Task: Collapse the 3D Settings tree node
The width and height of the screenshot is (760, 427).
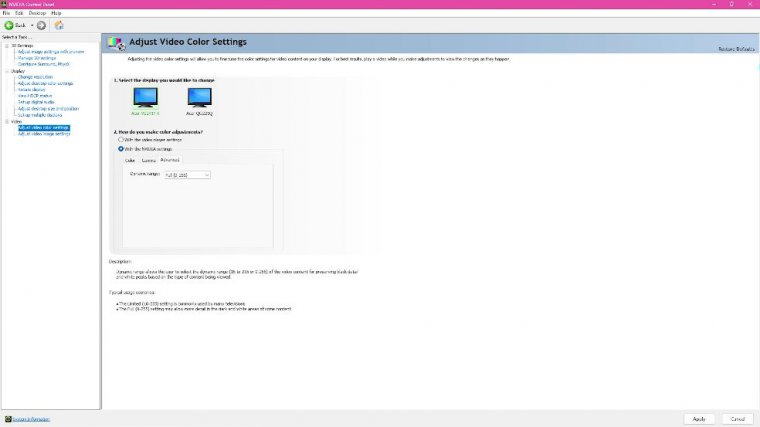Action: (5, 45)
